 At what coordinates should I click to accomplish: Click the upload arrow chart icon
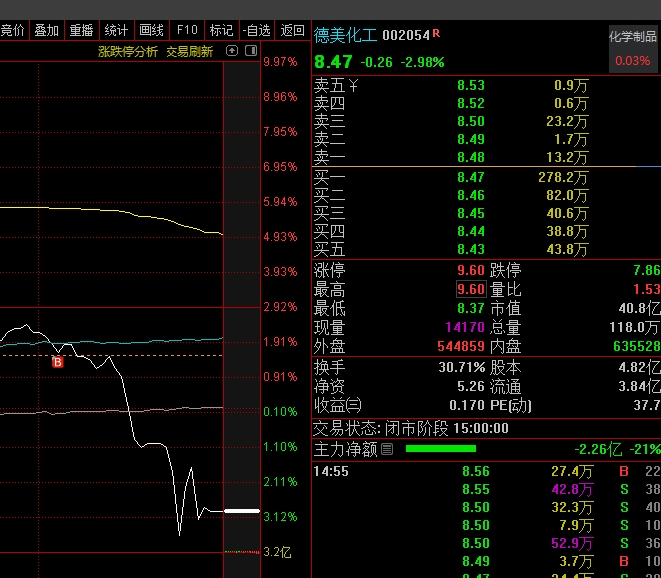[232, 51]
